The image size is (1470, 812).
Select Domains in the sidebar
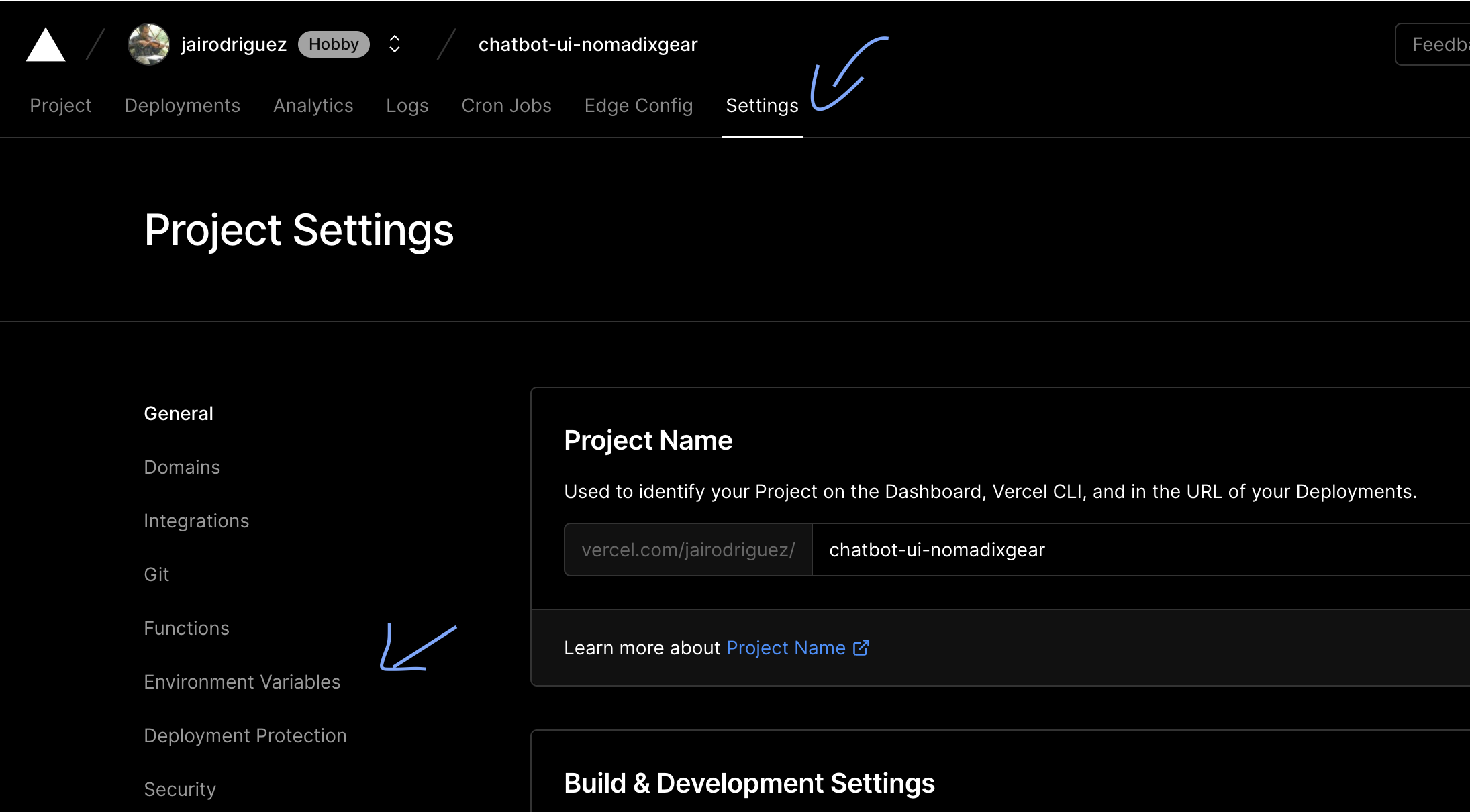coord(181,466)
